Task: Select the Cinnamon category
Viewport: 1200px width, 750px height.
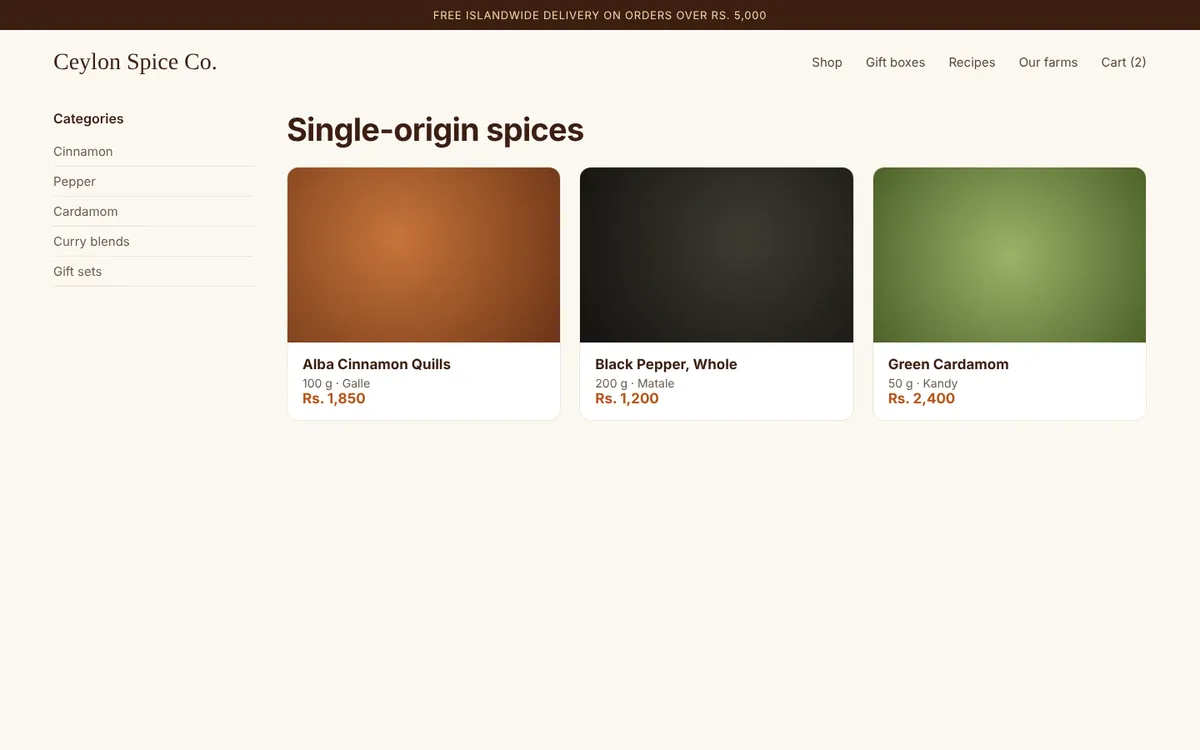Action: (154, 152)
